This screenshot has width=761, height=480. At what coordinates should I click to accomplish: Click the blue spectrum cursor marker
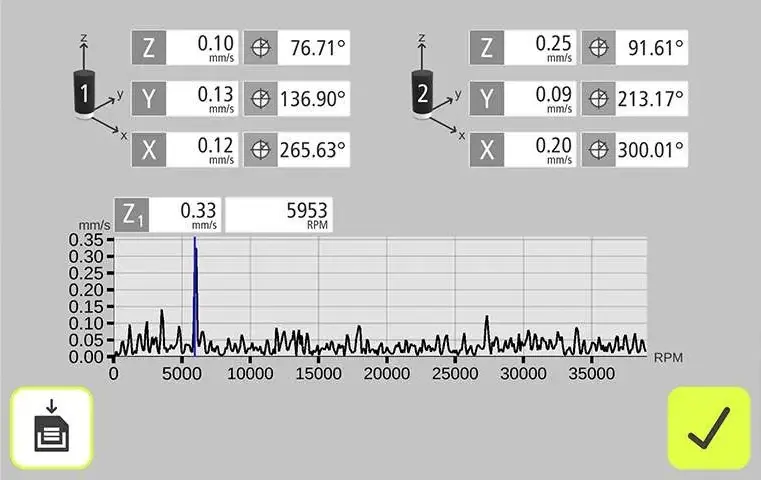(195, 296)
